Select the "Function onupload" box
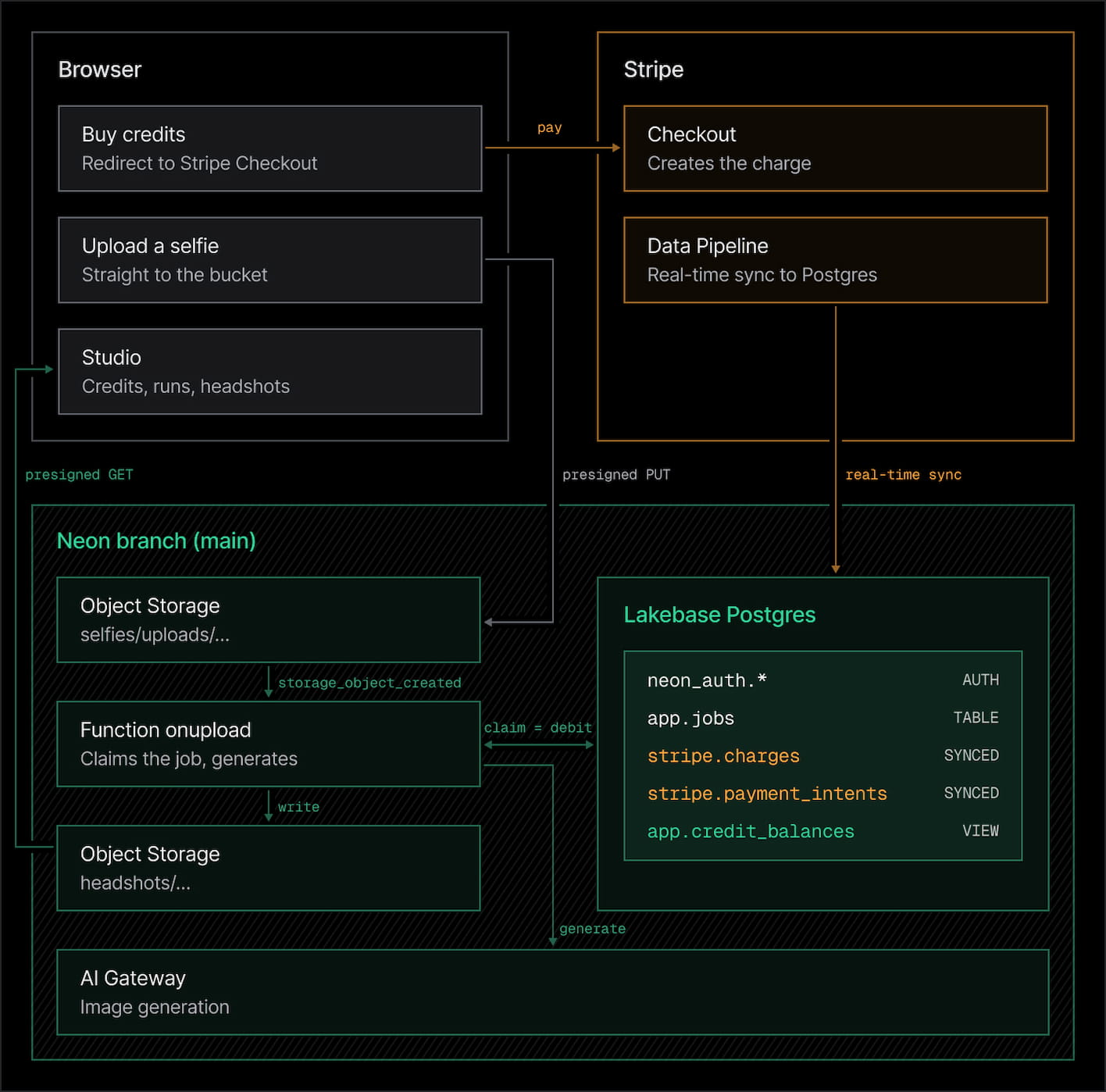The height and width of the screenshot is (1092, 1106). point(269,744)
